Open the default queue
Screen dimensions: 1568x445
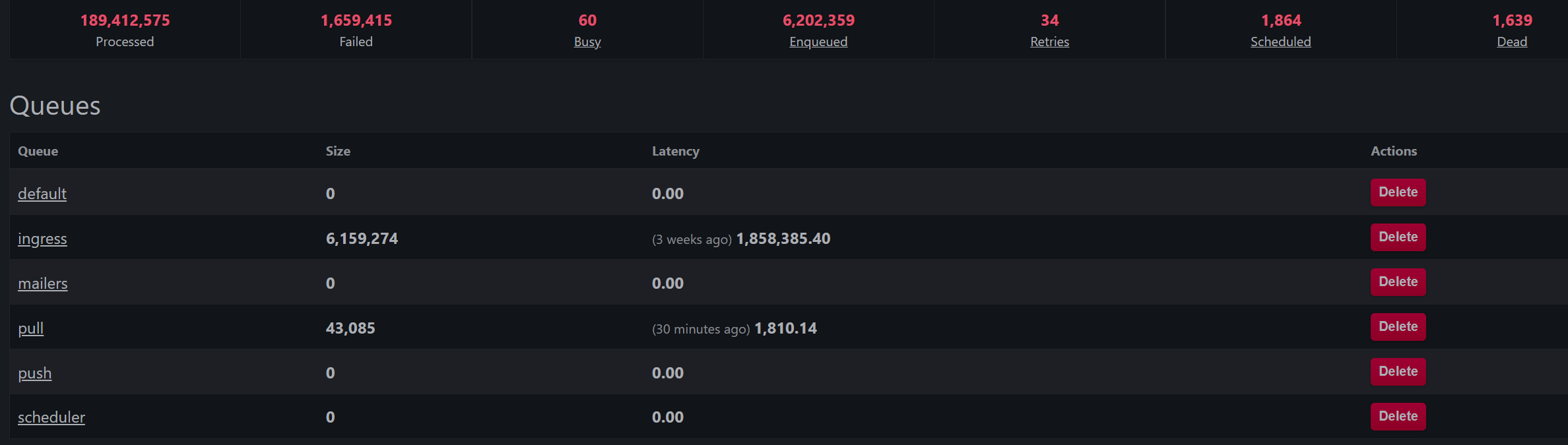42,194
